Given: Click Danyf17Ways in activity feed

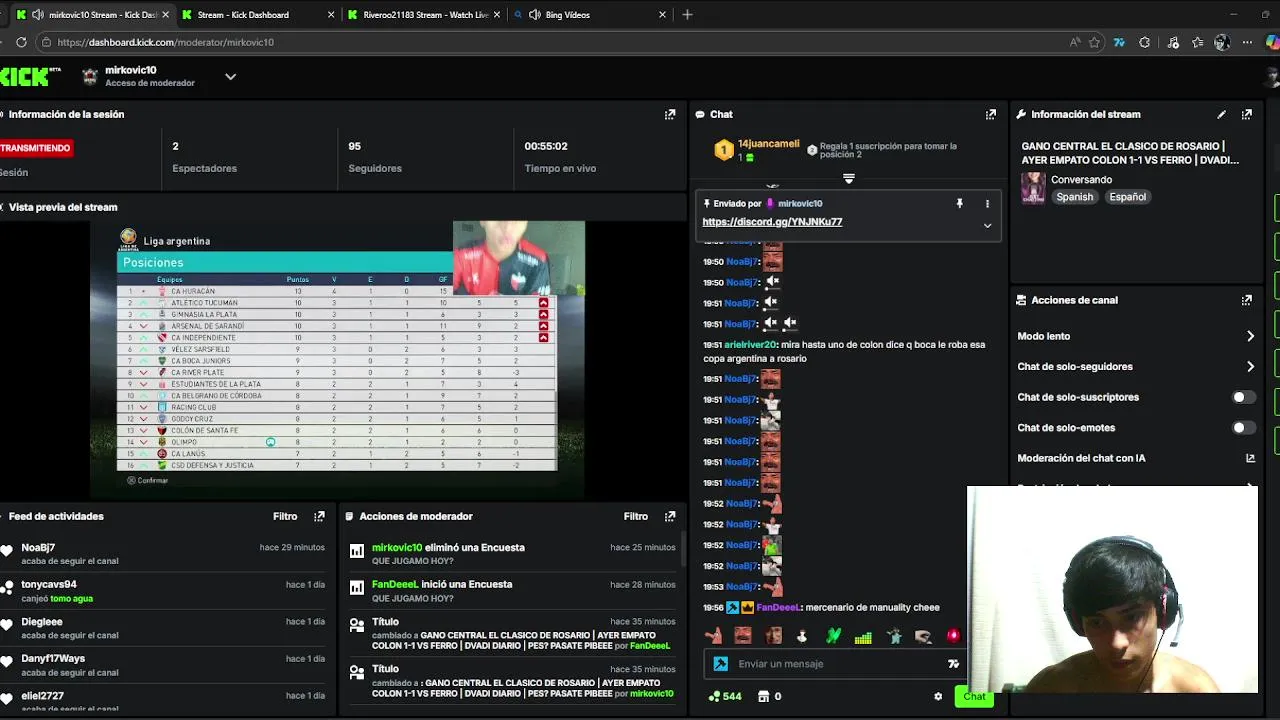Looking at the screenshot, I should [x=53, y=659].
